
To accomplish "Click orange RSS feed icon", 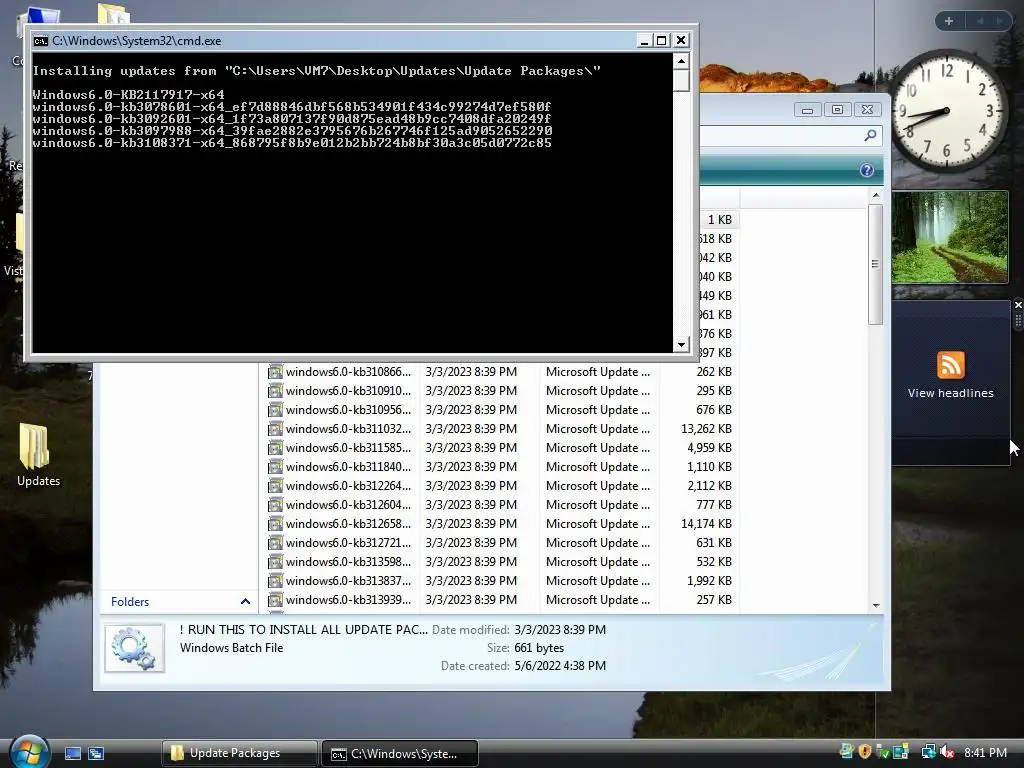I will click(x=950, y=364).
